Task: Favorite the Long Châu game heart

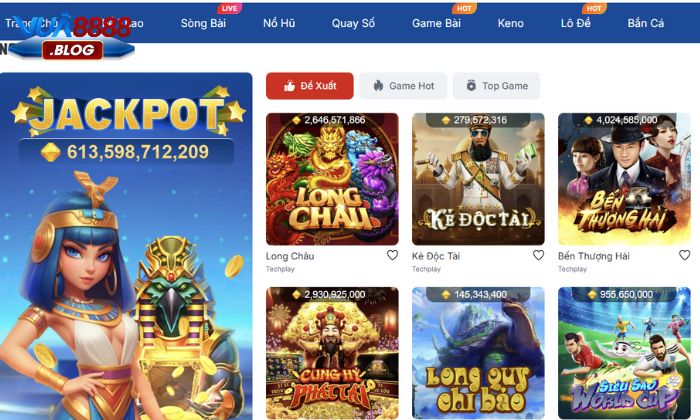Action: click(x=392, y=256)
